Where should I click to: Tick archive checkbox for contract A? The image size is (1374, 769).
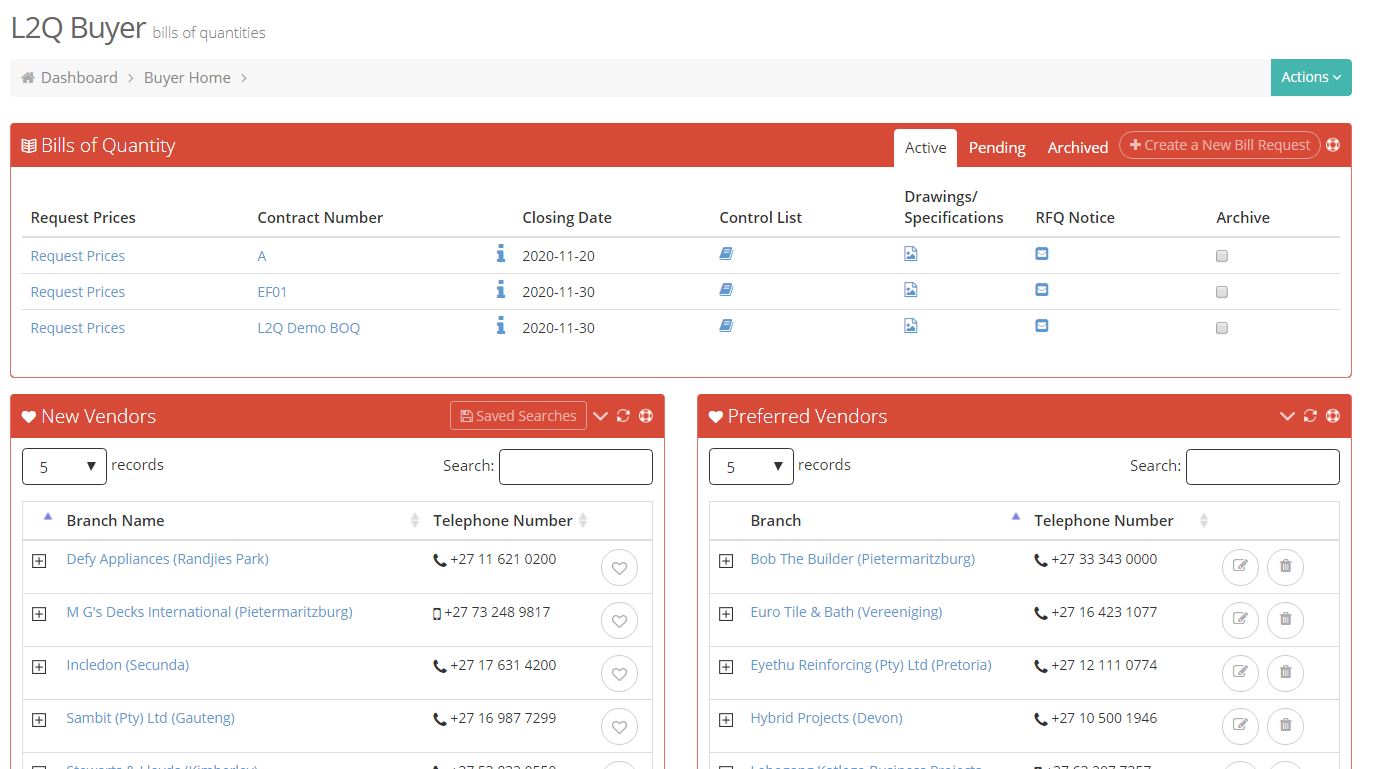click(1222, 256)
